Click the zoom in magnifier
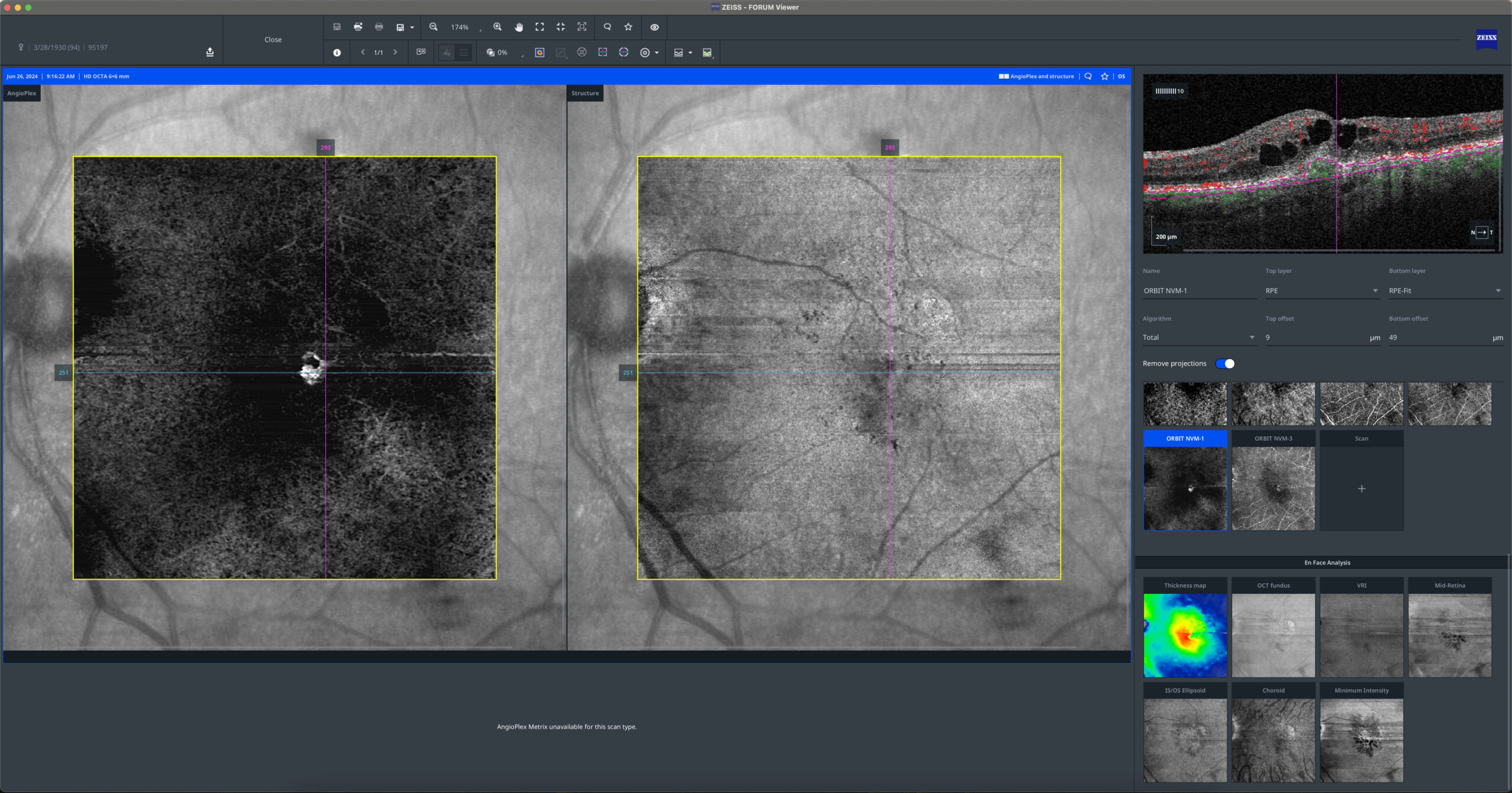1512x793 pixels. point(497,27)
